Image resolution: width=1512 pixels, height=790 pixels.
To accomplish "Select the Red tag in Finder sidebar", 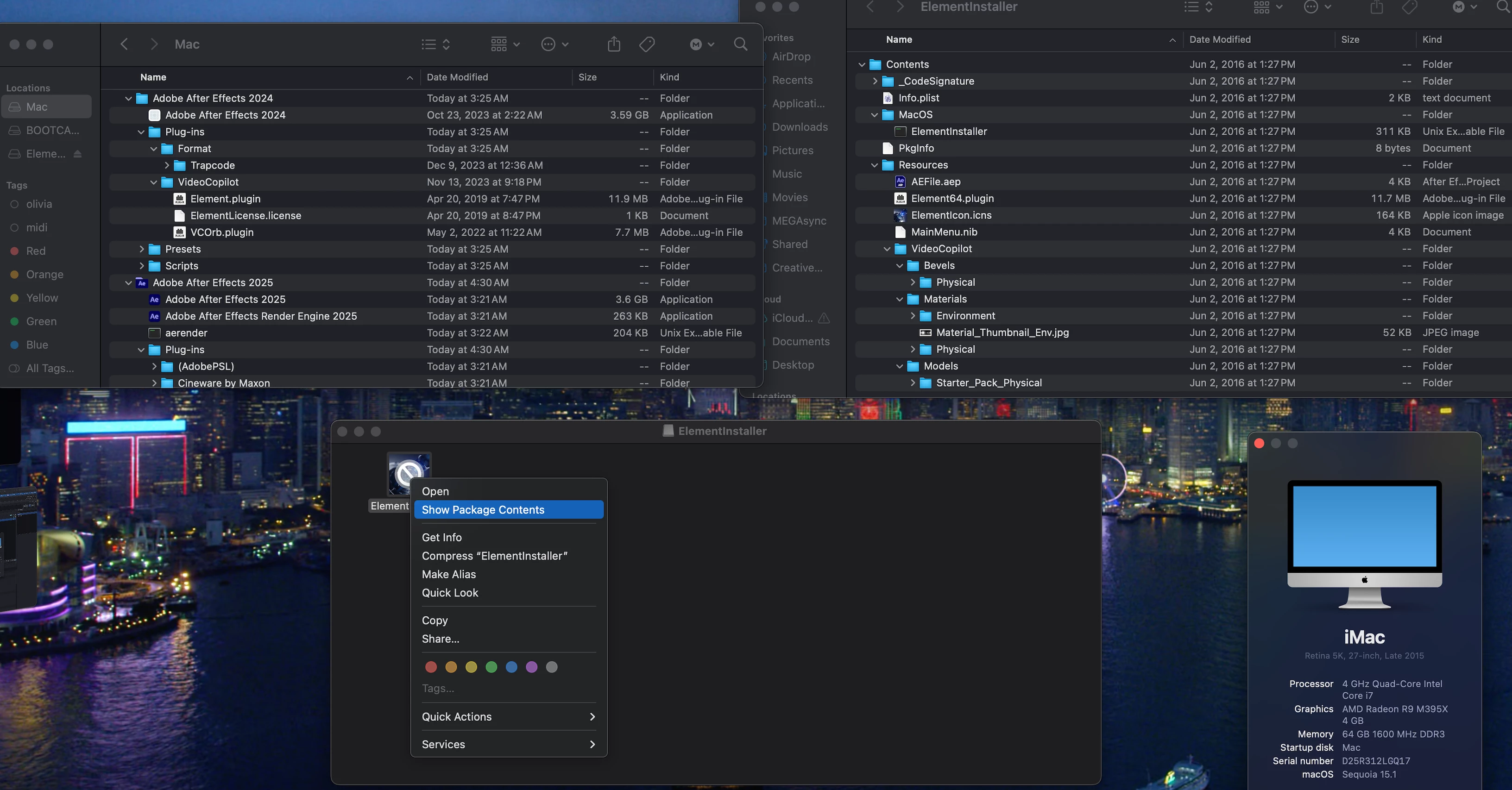I will tap(35, 251).
